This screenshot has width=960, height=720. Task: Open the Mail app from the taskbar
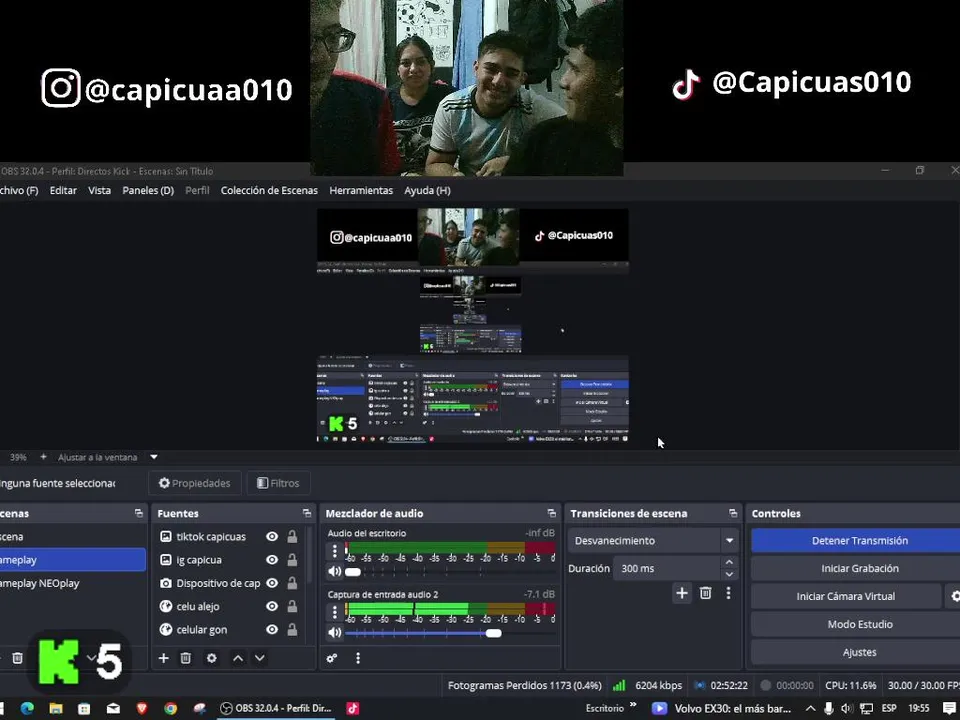click(113, 708)
